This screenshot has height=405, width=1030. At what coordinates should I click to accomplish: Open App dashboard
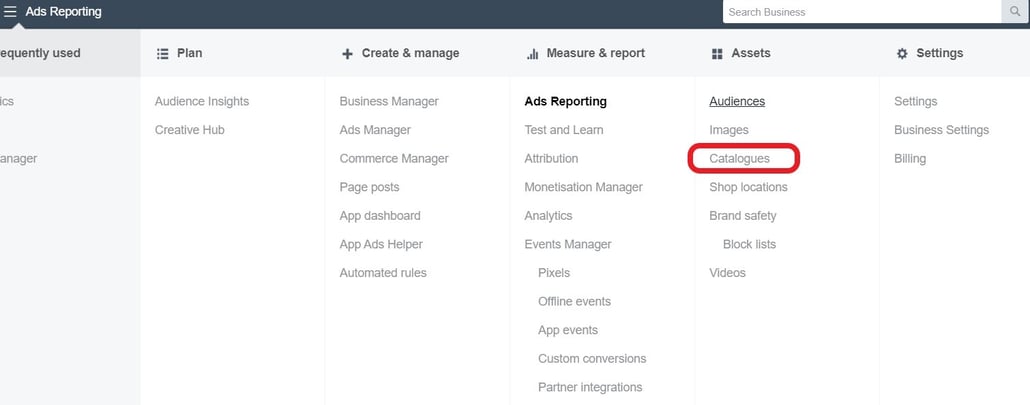(x=380, y=215)
